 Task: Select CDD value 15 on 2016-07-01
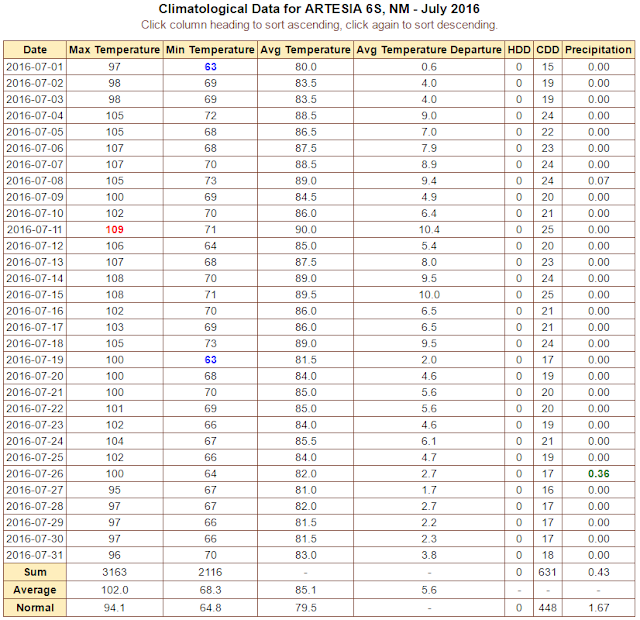click(548, 67)
